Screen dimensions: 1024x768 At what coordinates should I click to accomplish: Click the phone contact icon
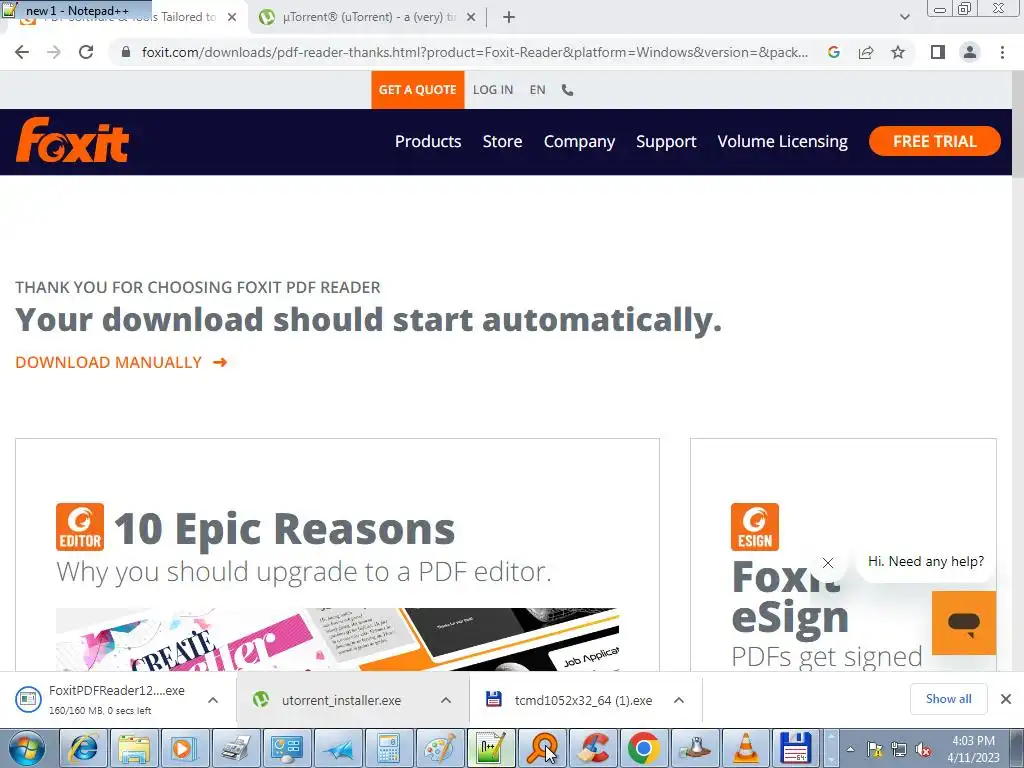tap(568, 90)
